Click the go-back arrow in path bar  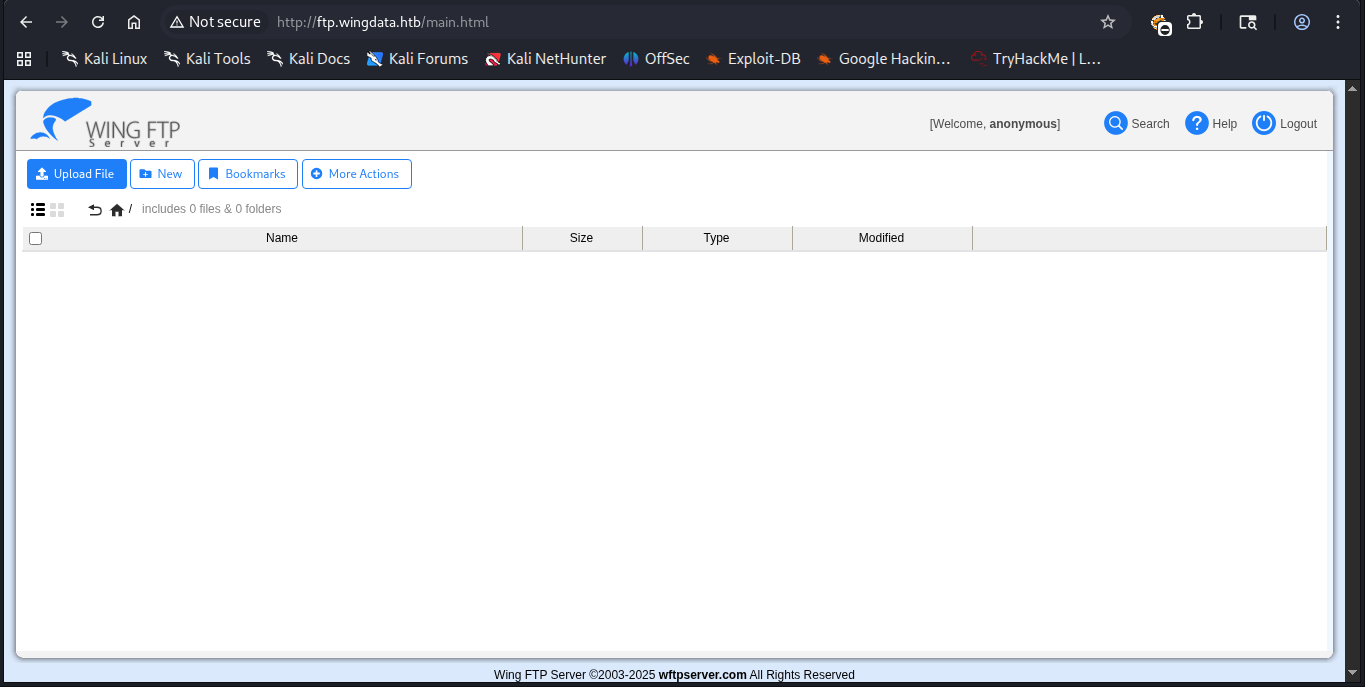tap(95, 210)
